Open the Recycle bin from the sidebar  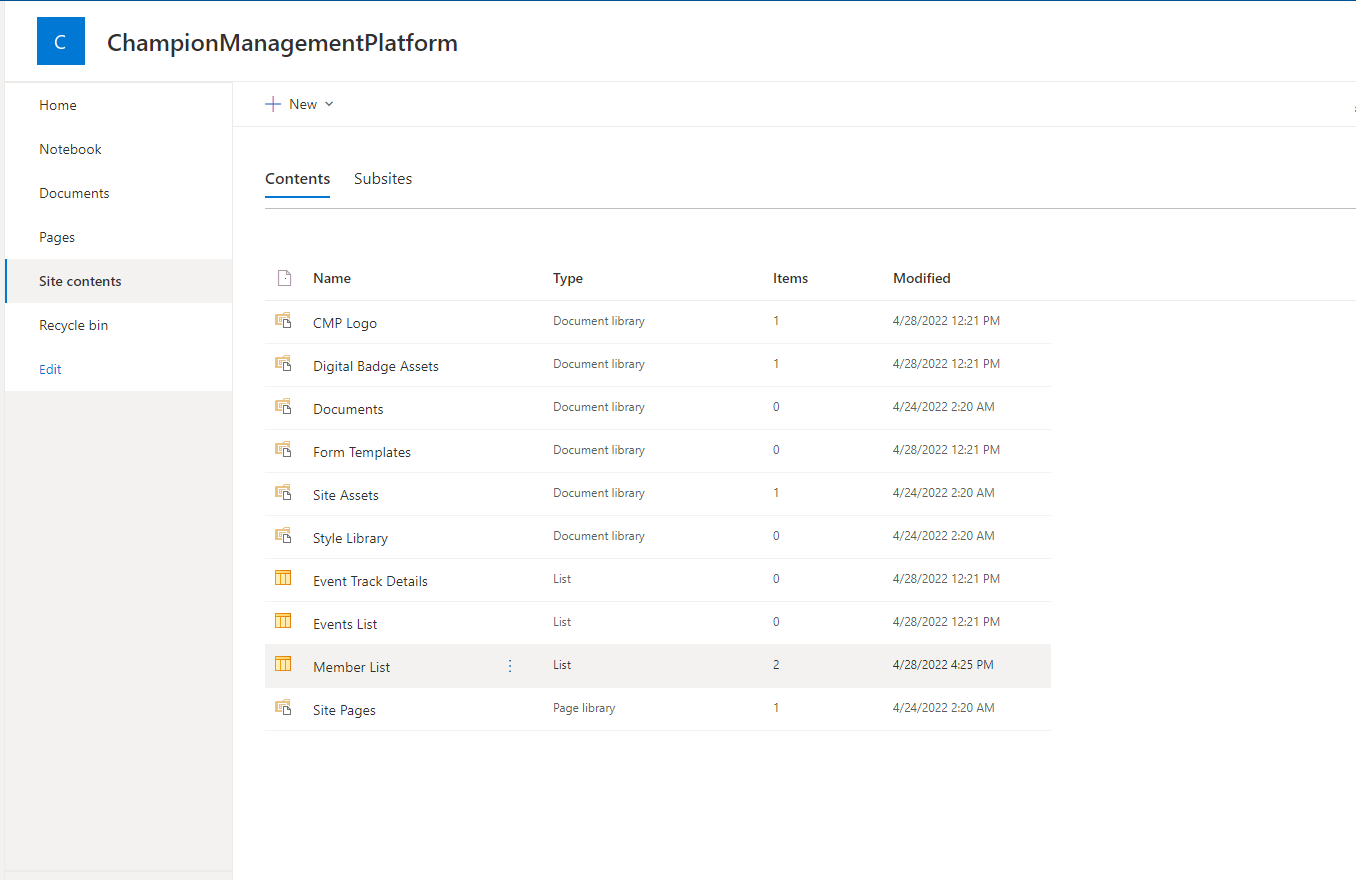(73, 324)
